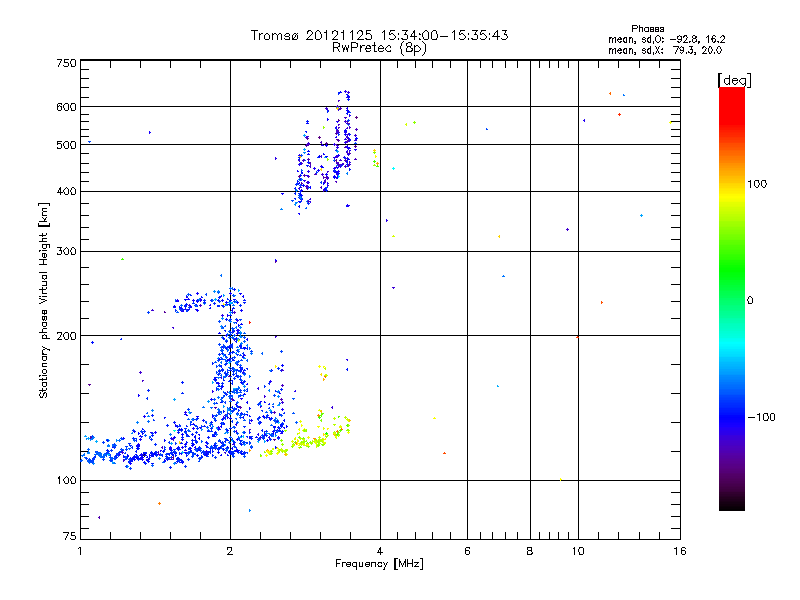Click the 'Phases' header label
The image size is (800, 600).
pos(647,29)
